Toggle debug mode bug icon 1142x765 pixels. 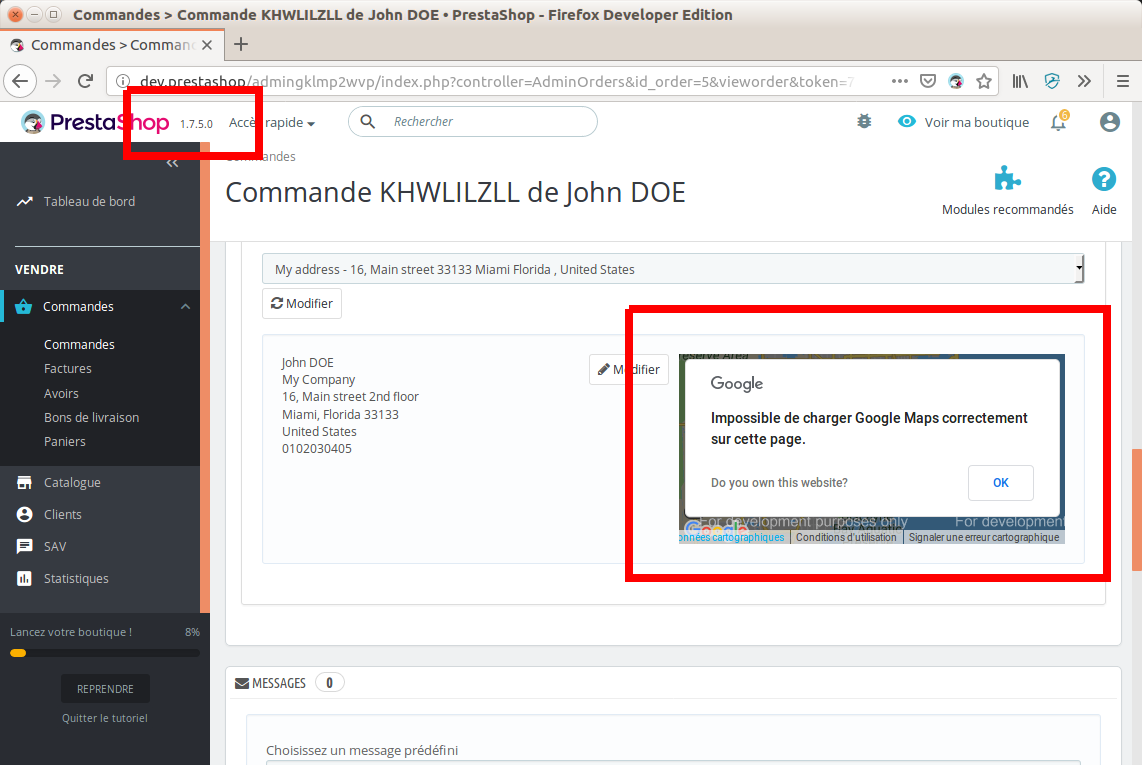point(865,122)
